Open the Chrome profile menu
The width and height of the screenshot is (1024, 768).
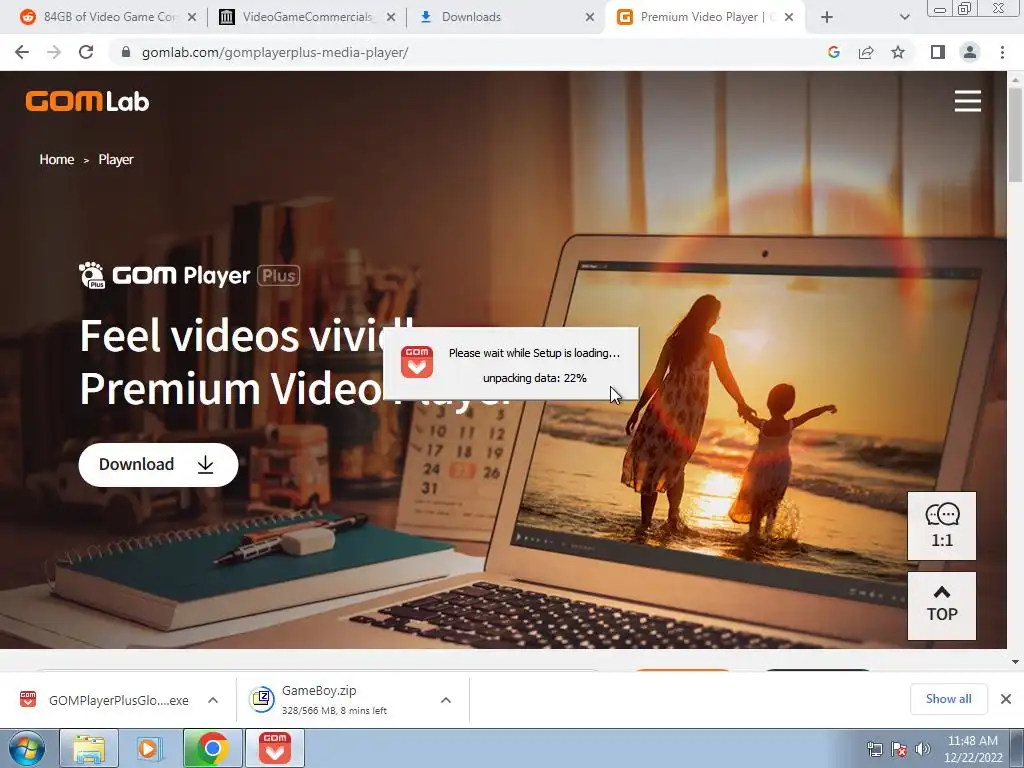[x=970, y=52]
